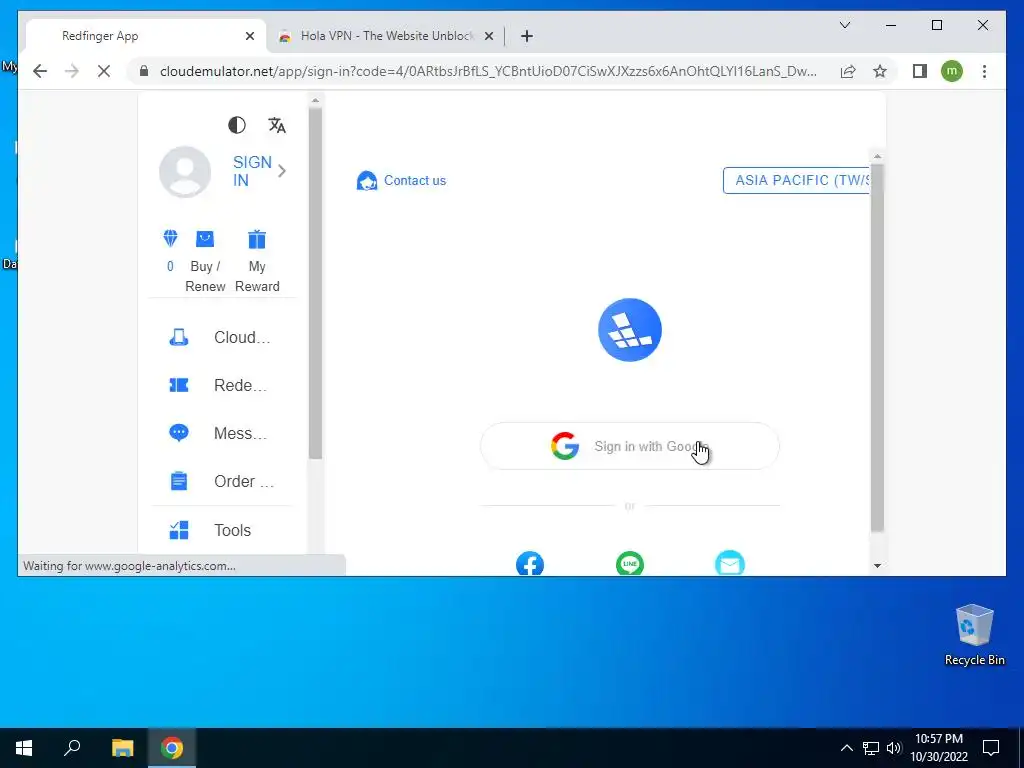Click the Contact us link

pos(415,180)
